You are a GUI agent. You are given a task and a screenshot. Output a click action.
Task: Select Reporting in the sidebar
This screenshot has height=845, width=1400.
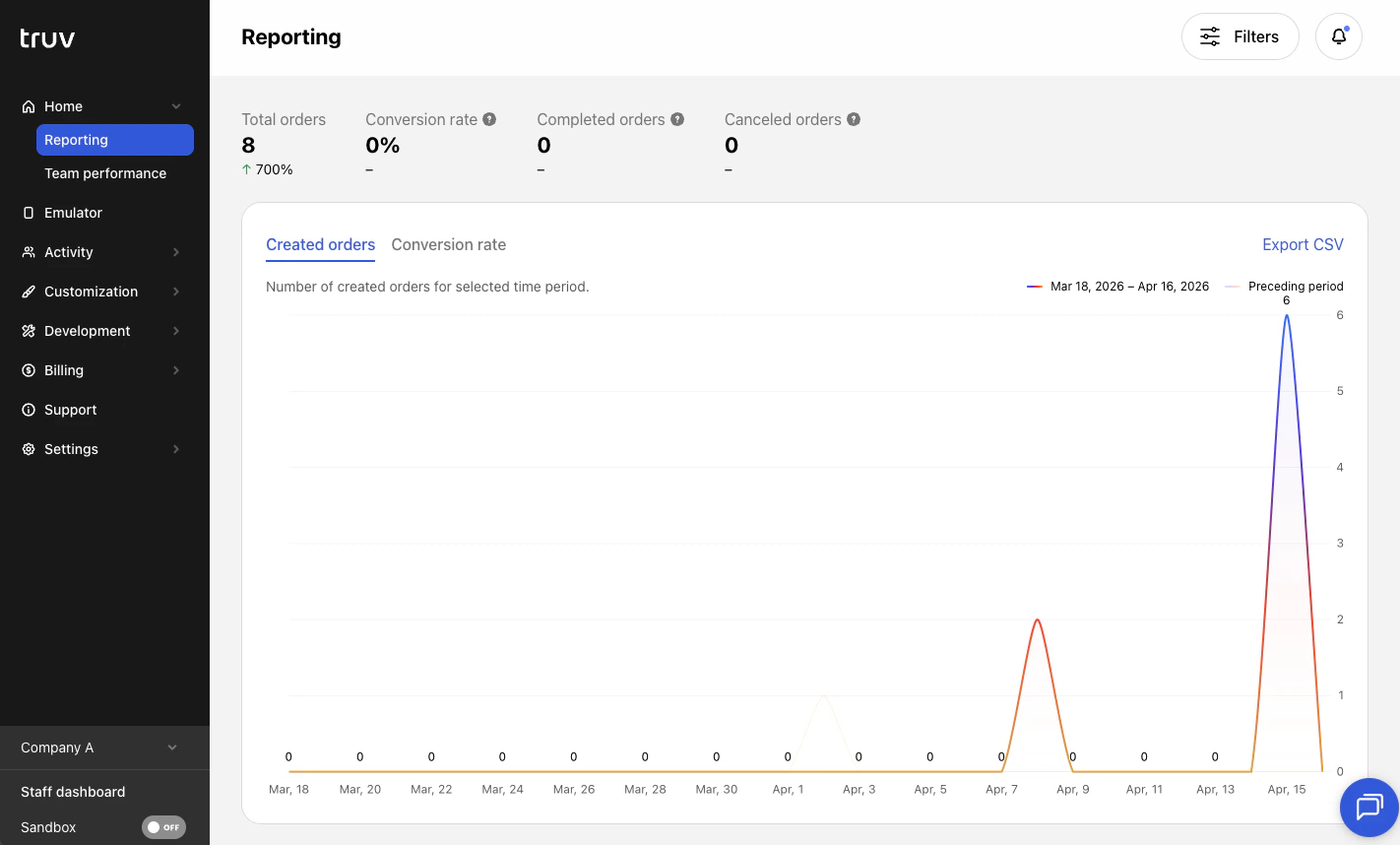click(115, 140)
